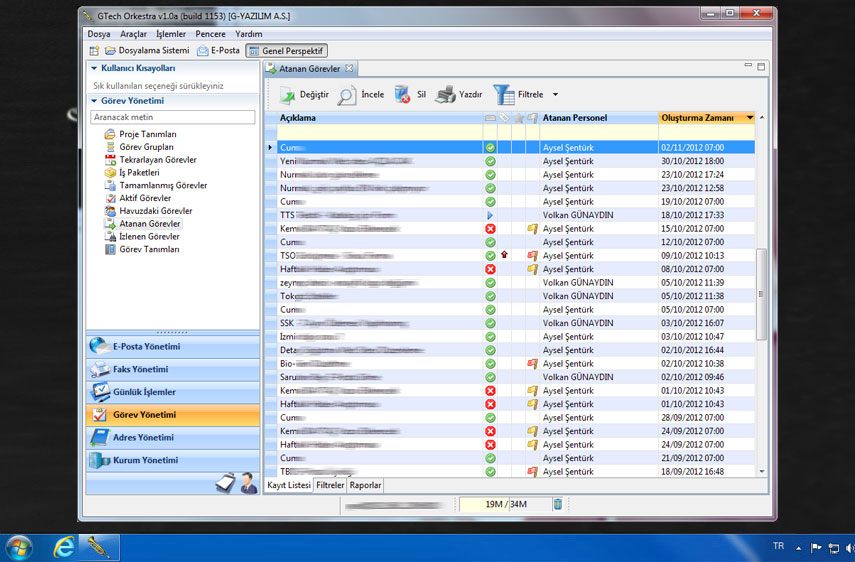Image resolution: width=855 pixels, height=562 pixels.
Task: Click the İncele magnifier icon
Action: (346, 95)
